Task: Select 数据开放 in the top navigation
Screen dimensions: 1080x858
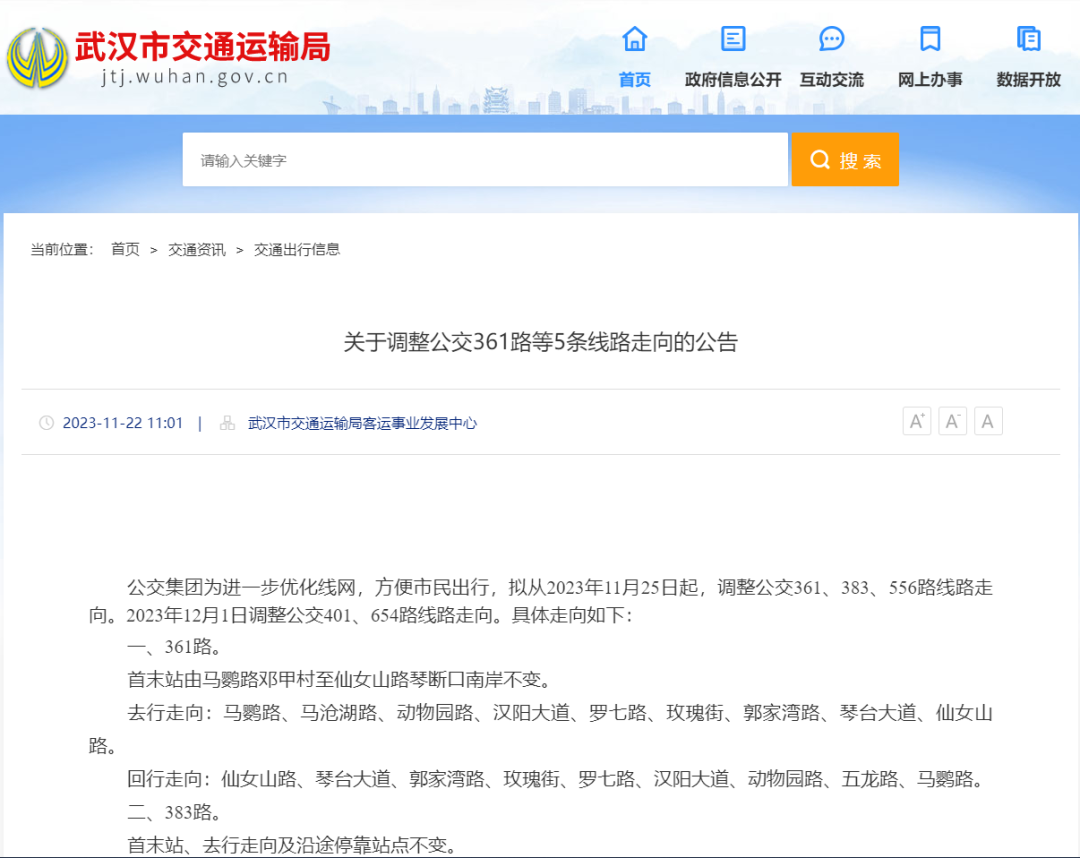Action: (1028, 77)
